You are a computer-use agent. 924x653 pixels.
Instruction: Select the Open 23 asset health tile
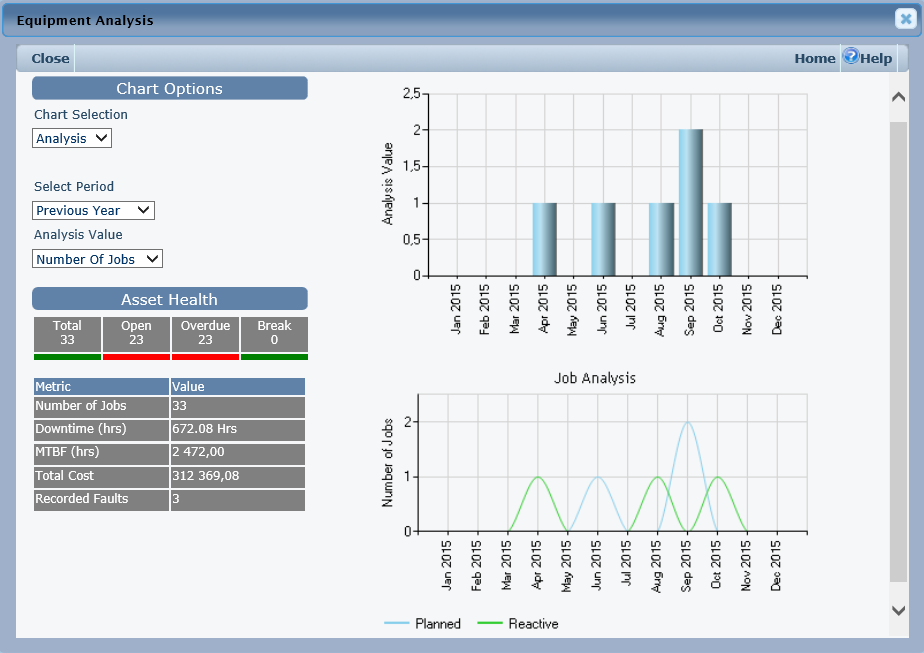[x=136, y=333]
